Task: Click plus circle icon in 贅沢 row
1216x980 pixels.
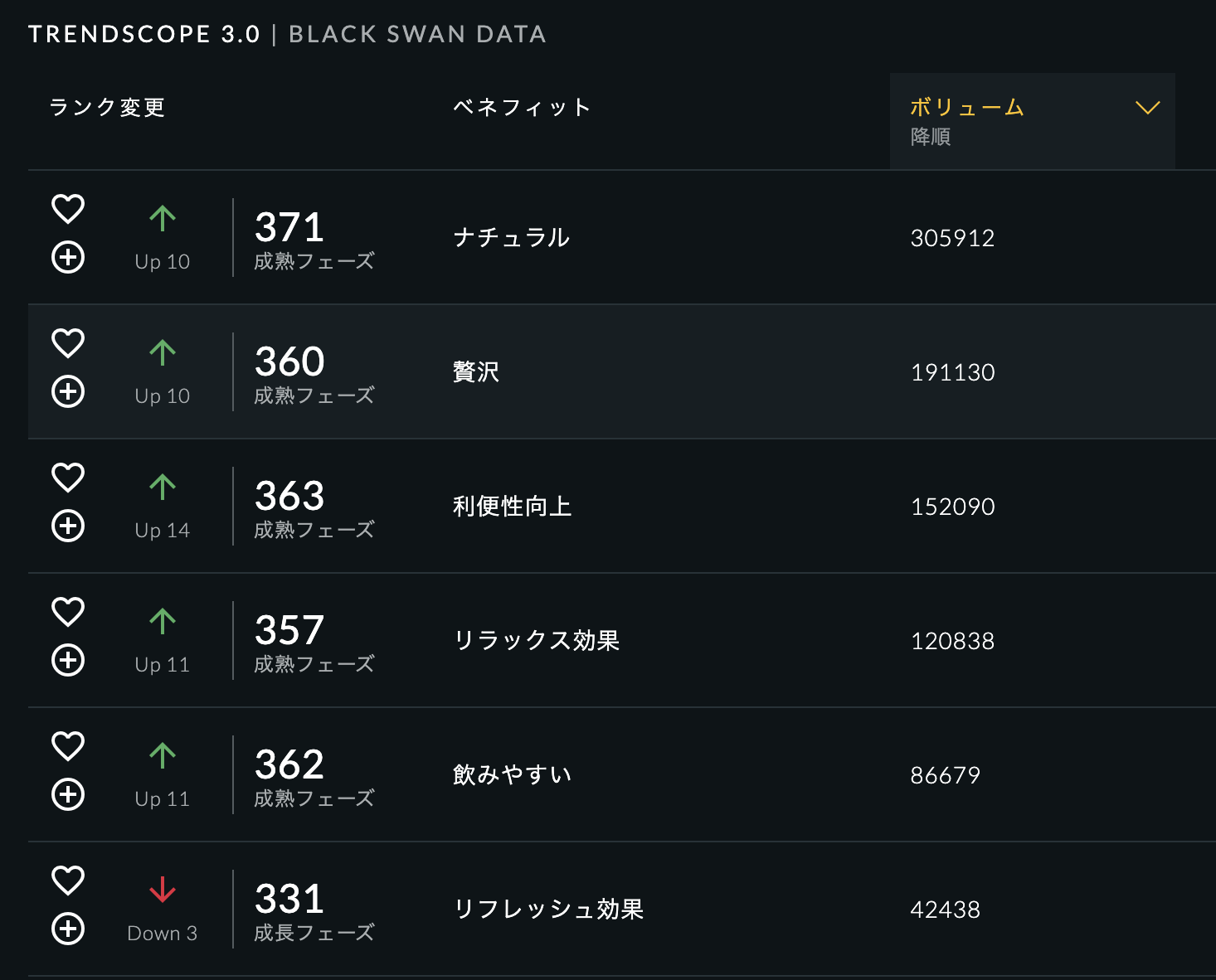Action: 68,391
